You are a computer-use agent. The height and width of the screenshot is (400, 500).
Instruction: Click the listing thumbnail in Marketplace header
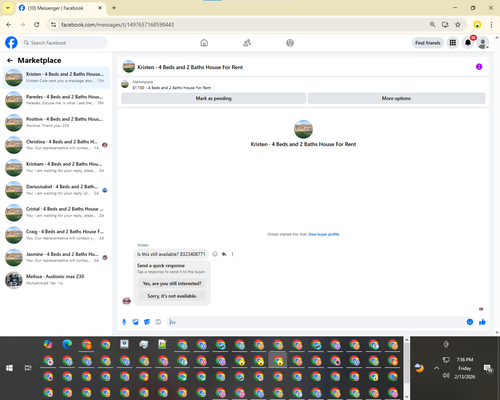[x=125, y=85]
